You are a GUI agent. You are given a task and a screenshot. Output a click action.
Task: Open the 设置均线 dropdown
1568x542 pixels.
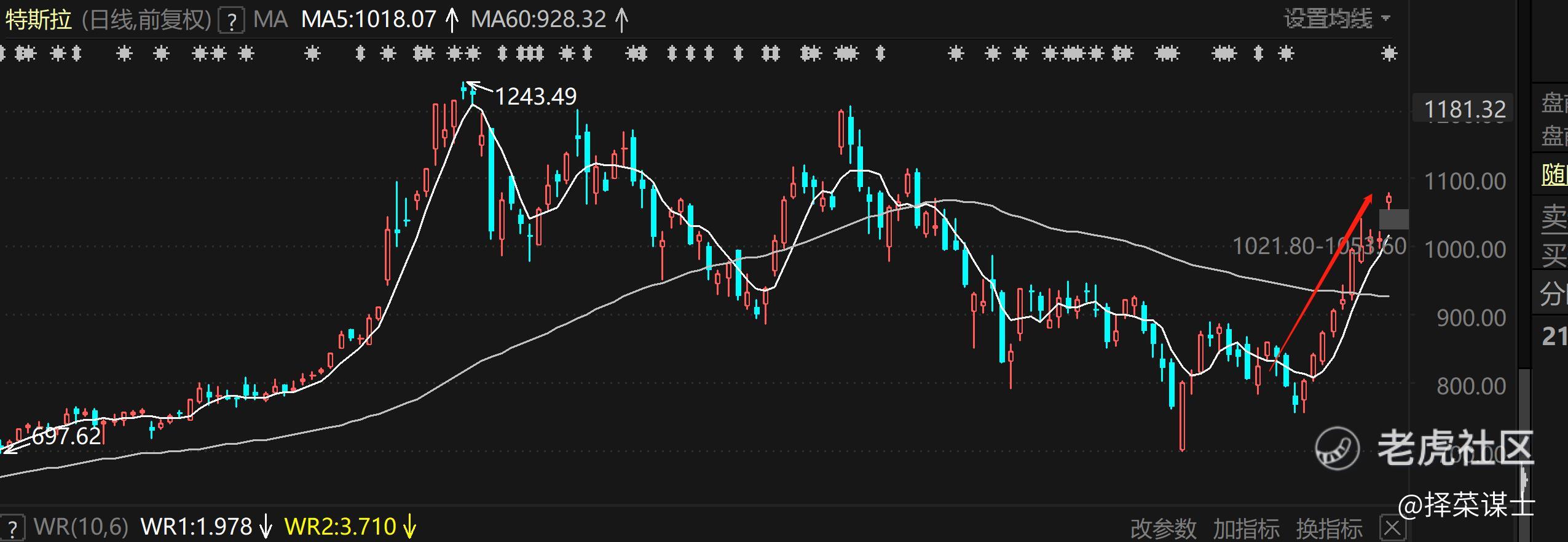coord(1336,19)
